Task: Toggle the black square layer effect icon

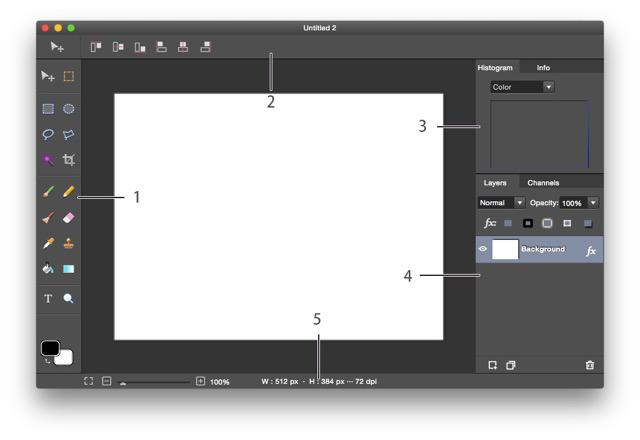Action: [528, 223]
